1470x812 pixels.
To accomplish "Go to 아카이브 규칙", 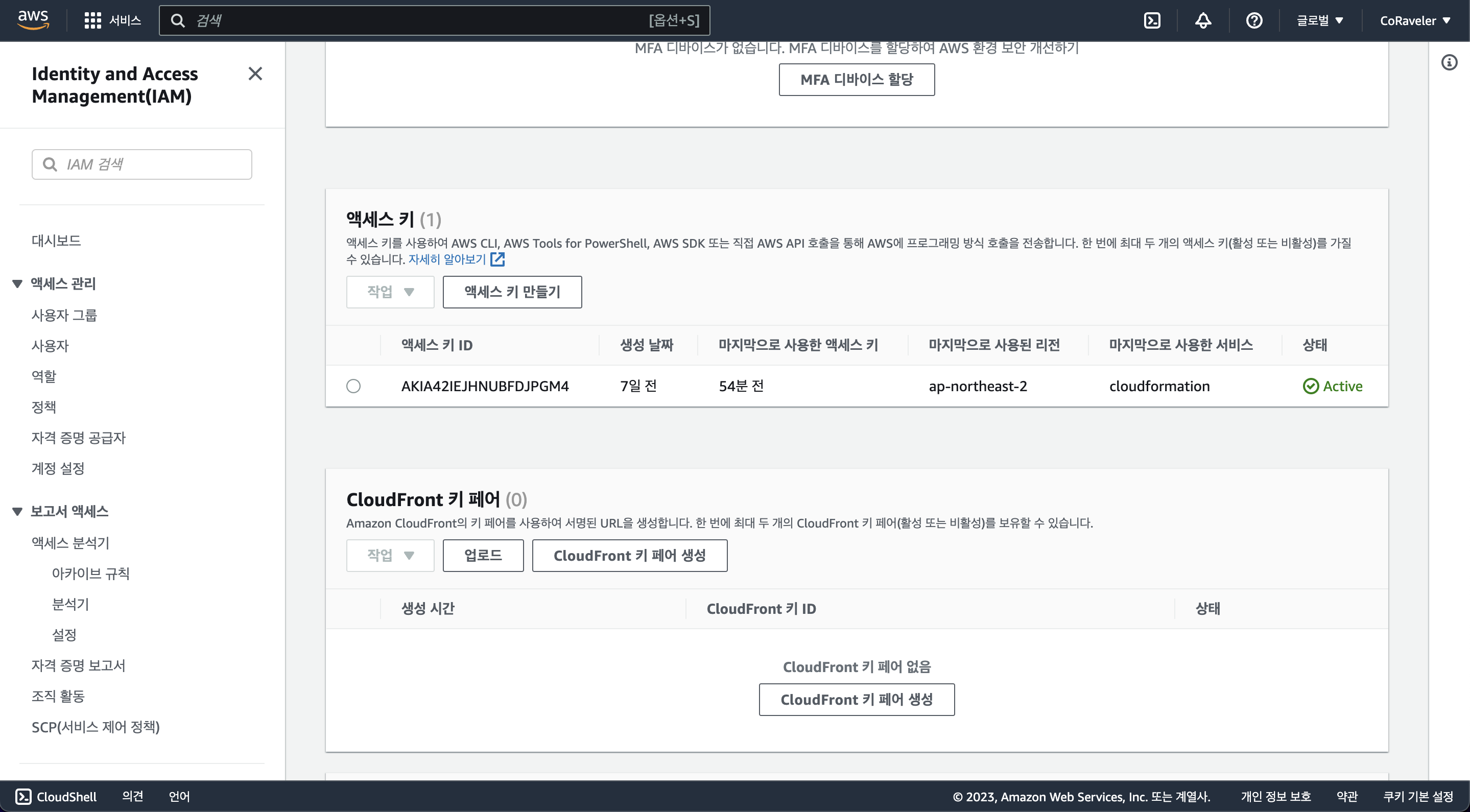I will 91,574.
